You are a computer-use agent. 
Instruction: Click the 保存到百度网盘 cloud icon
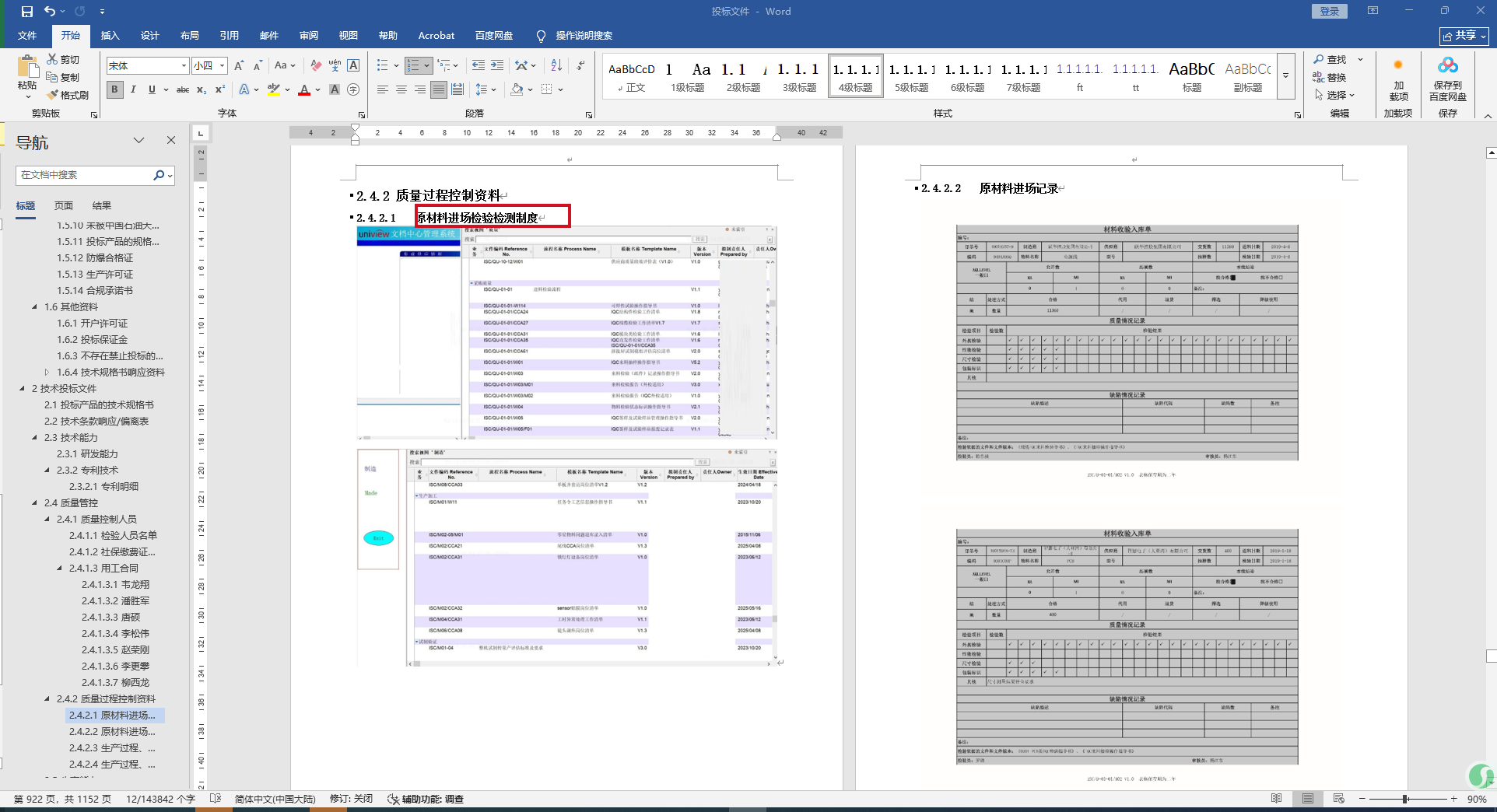tap(1448, 65)
